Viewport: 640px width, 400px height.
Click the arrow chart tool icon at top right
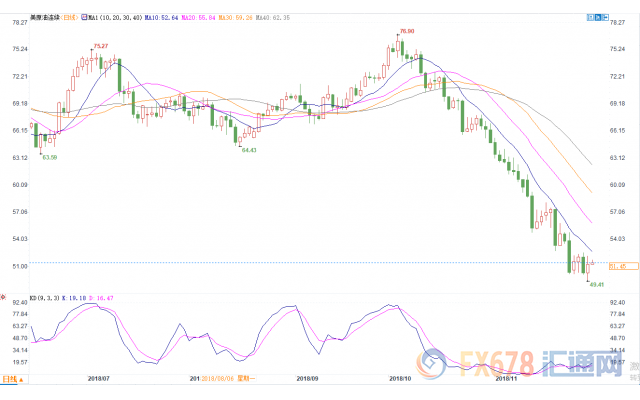click(x=605, y=17)
